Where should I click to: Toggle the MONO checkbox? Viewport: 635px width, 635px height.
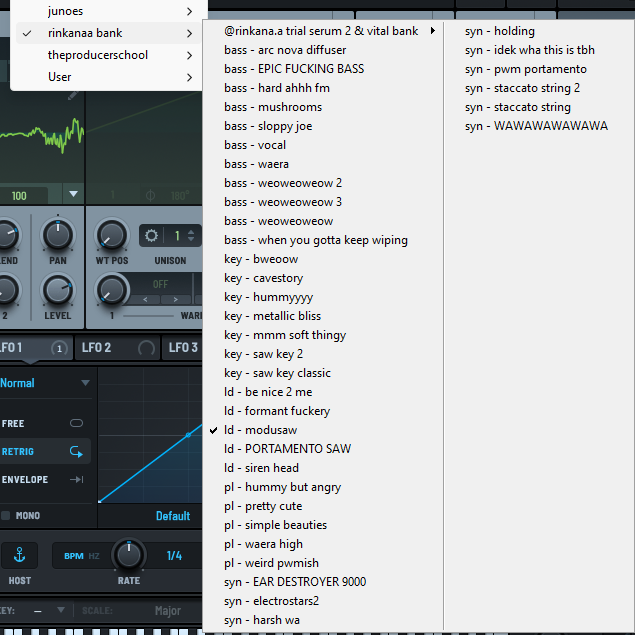click(6, 516)
